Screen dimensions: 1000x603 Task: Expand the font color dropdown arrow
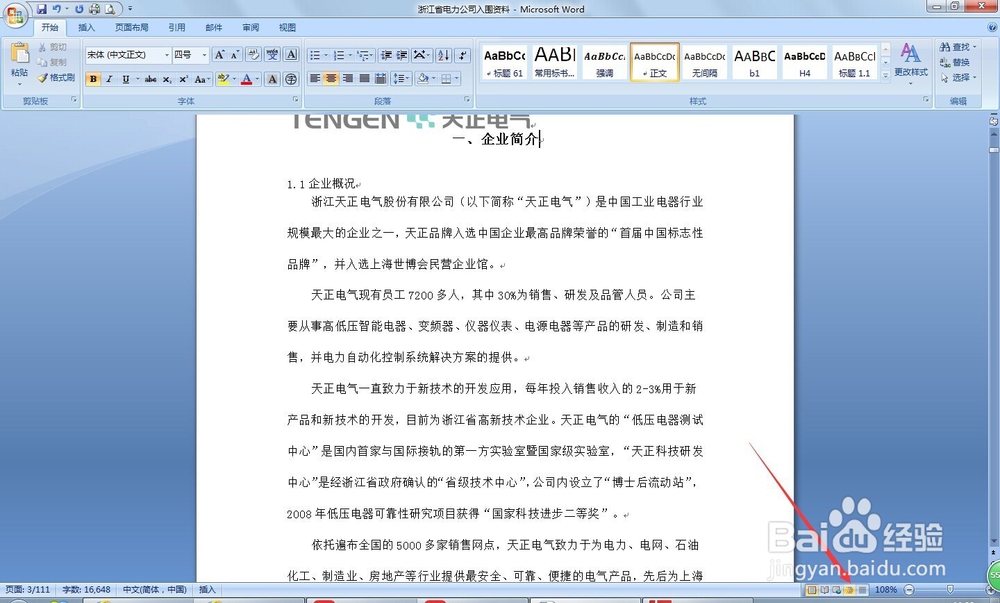tap(257, 79)
